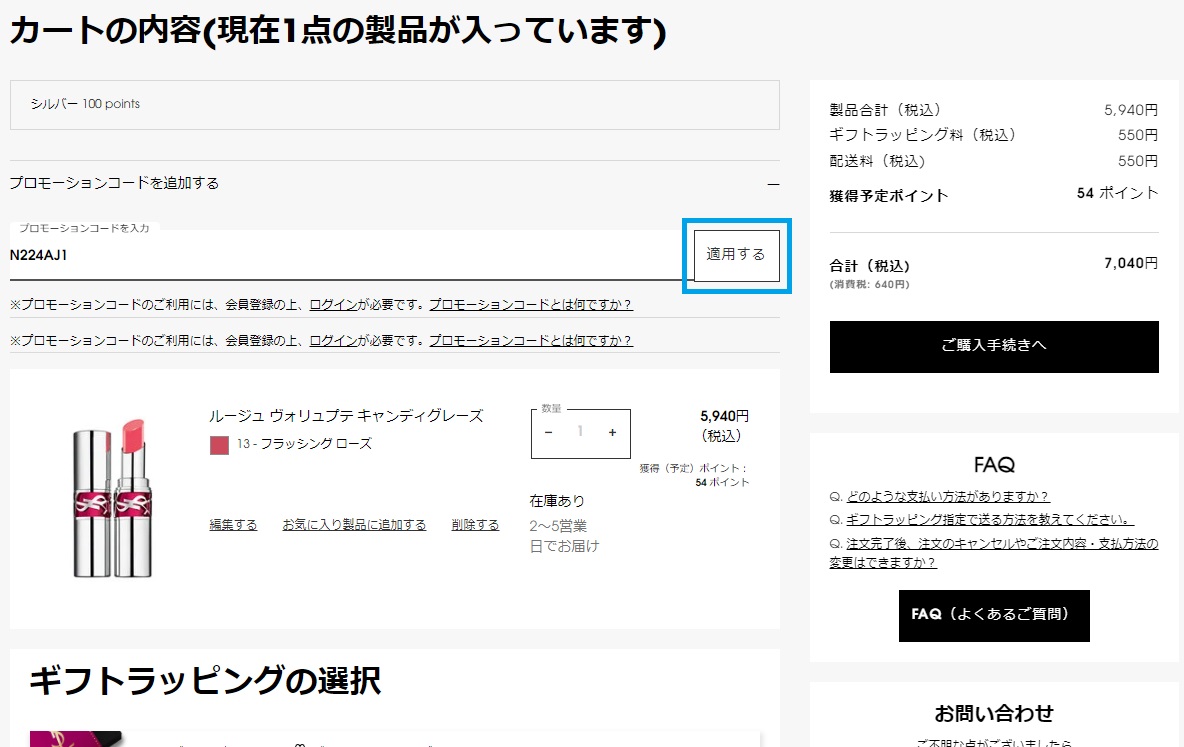Screen dimensions: 1184x747
Task: Click the ご購入手続きへ checkout button
Action: coord(994,346)
